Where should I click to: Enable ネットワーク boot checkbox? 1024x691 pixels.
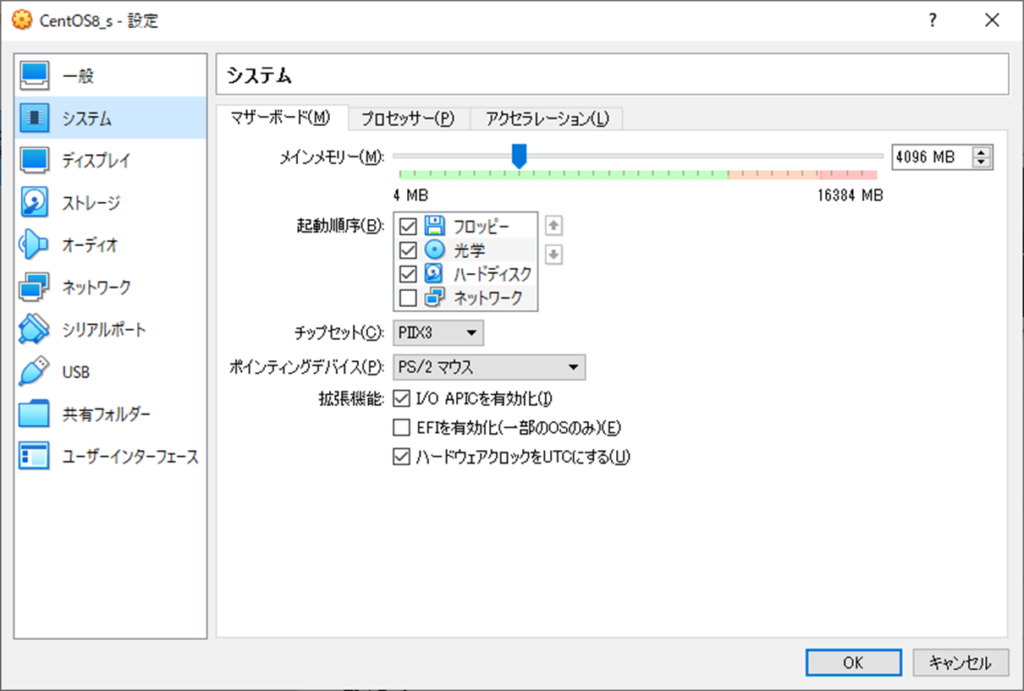point(408,298)
